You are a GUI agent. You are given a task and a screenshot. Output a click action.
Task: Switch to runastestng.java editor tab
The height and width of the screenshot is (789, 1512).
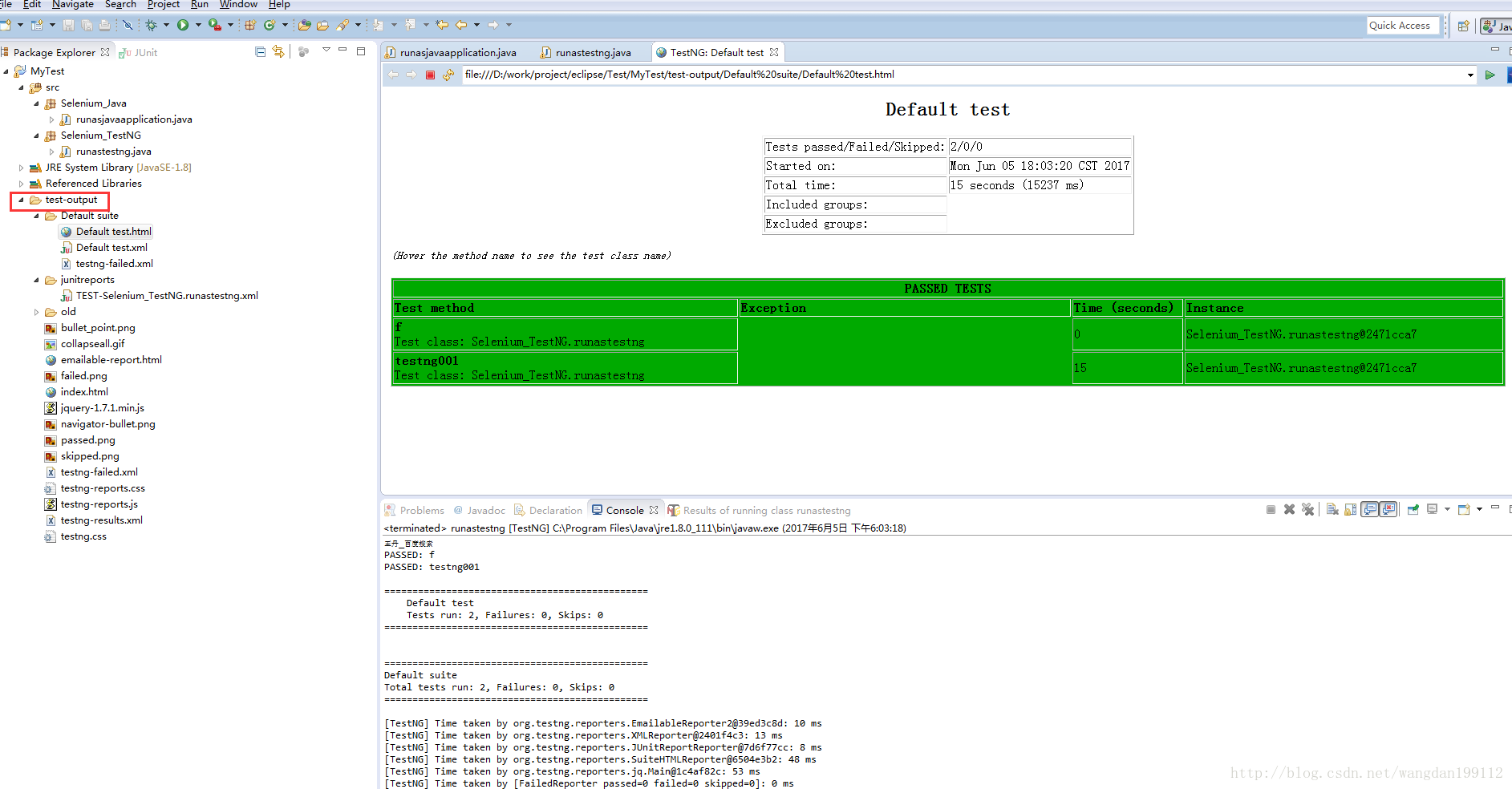tap(586, 53)
